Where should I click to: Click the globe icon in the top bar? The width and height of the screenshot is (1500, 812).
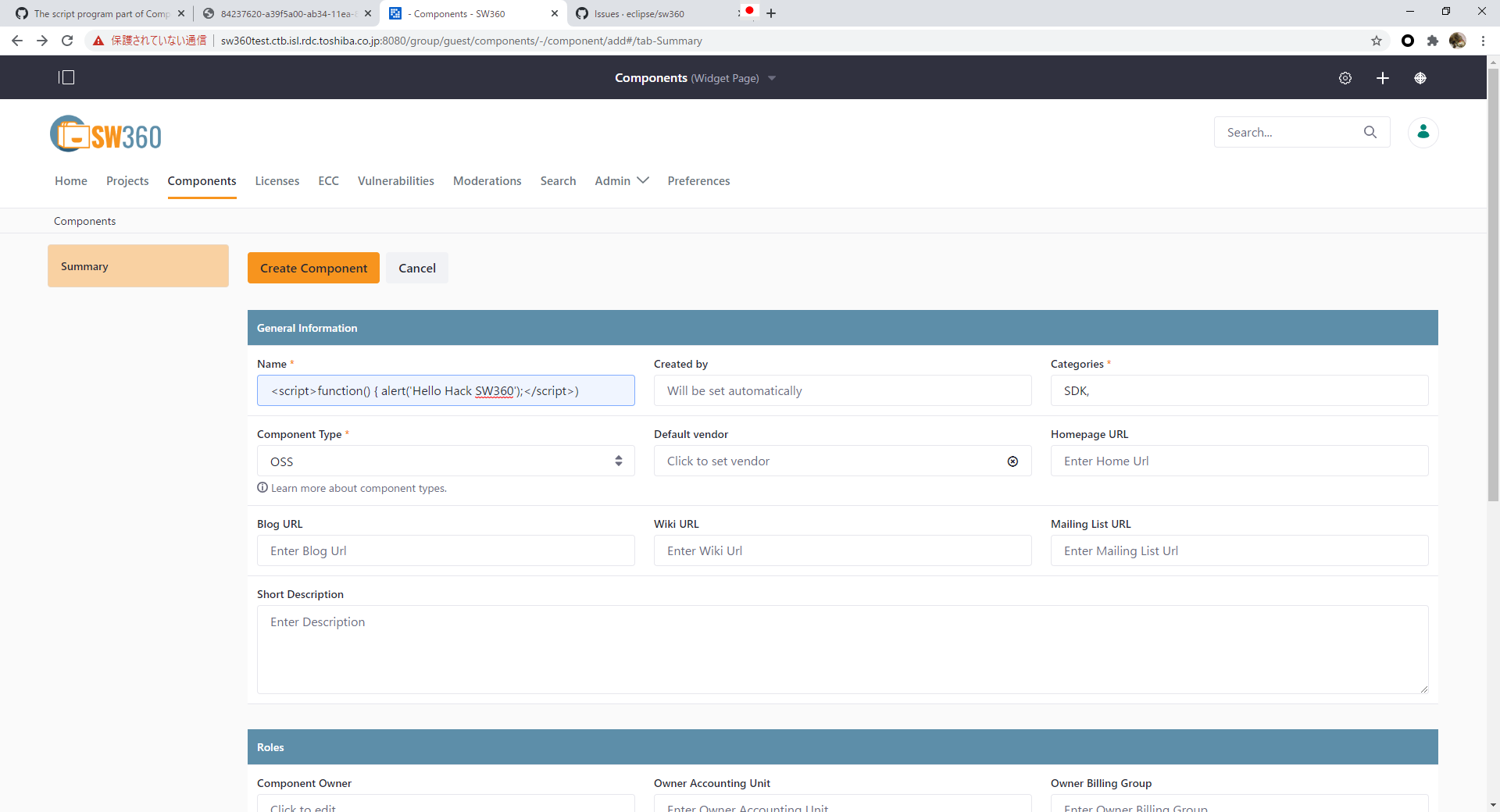pyautogui.click(x=1420, y=77)
